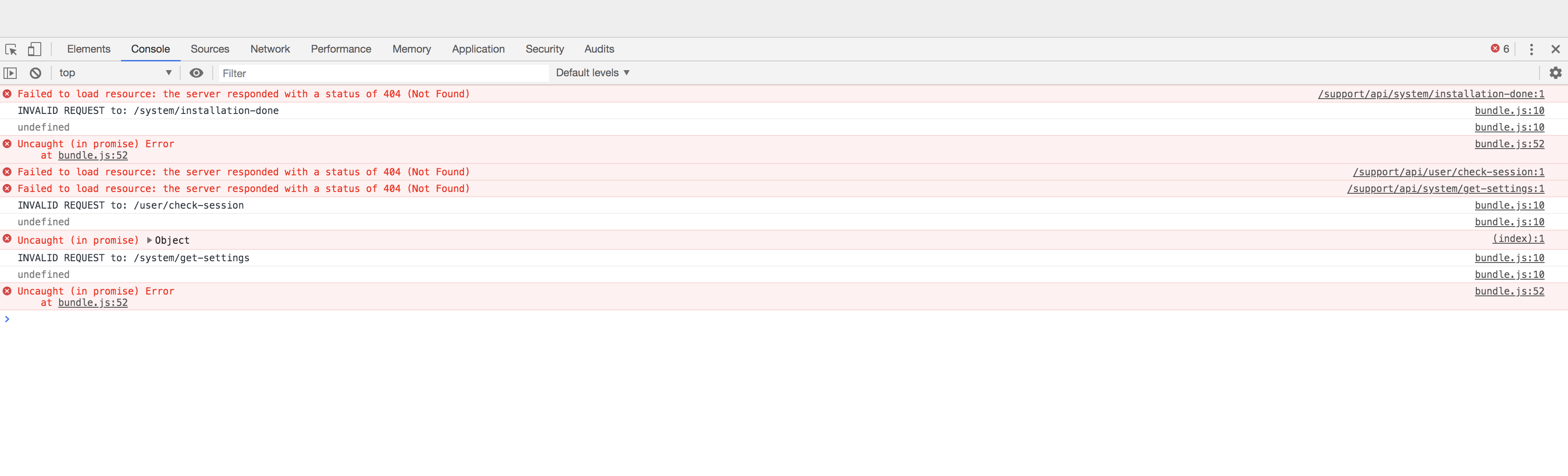Open the DevTools three-dot customize menu
The height and width of the screenshot is (476, 1568).
pyautogui.click(x=1532, y=49)
